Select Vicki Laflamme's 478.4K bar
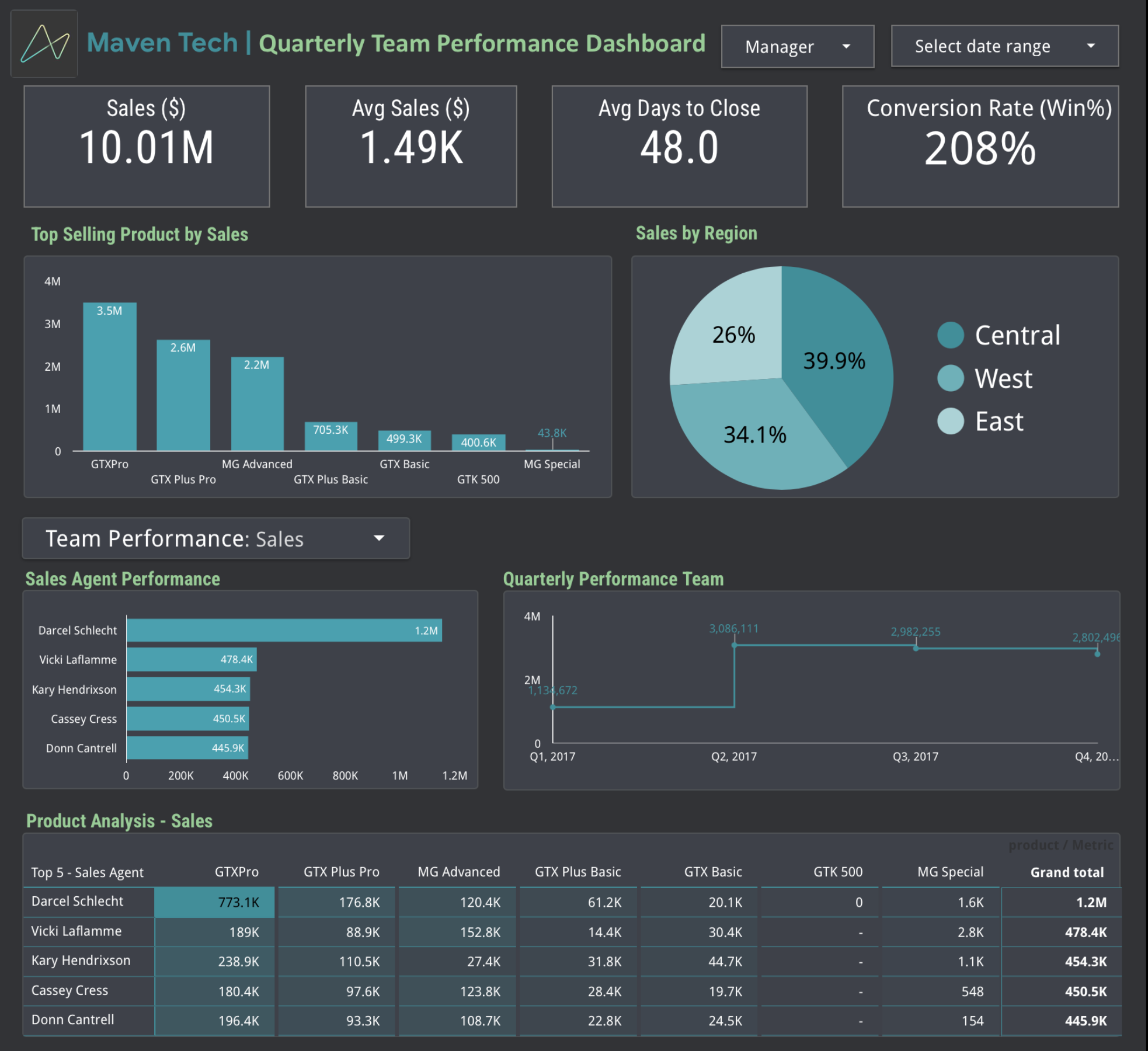 tap(191, 660)
